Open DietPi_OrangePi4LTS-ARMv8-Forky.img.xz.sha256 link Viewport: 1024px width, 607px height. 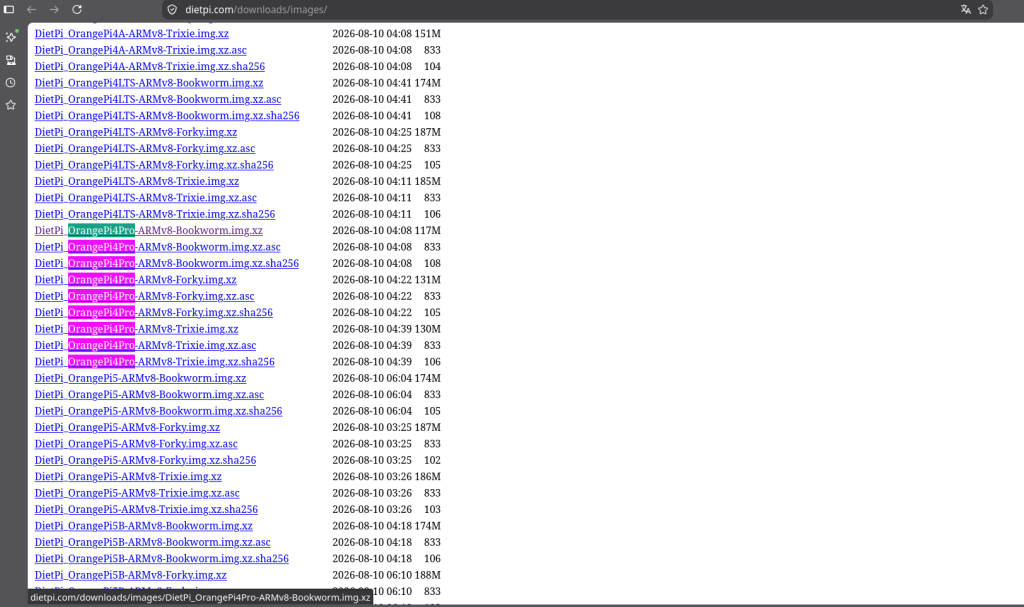(154, 165)
